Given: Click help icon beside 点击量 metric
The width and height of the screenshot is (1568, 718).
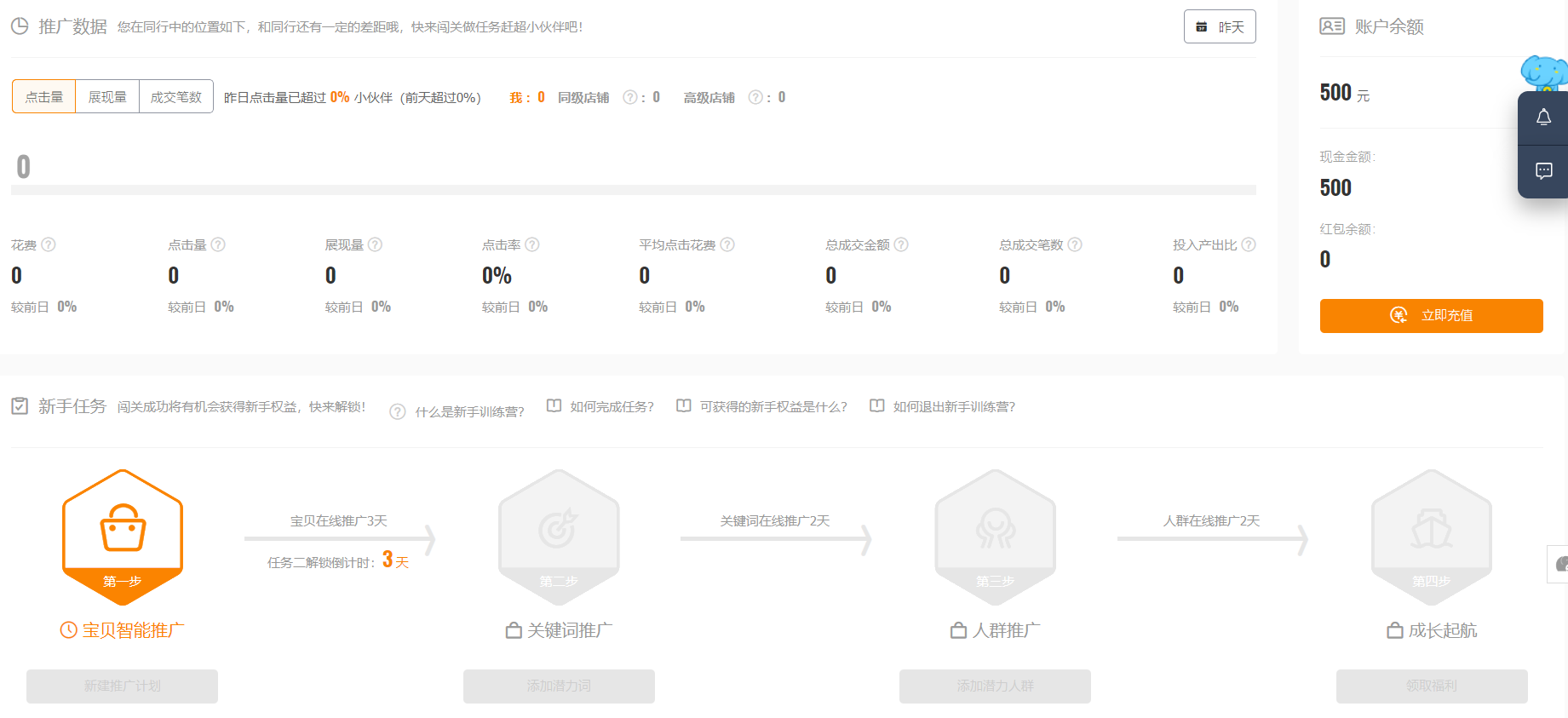Looking at the screenshot, I should tap(218, 244).
